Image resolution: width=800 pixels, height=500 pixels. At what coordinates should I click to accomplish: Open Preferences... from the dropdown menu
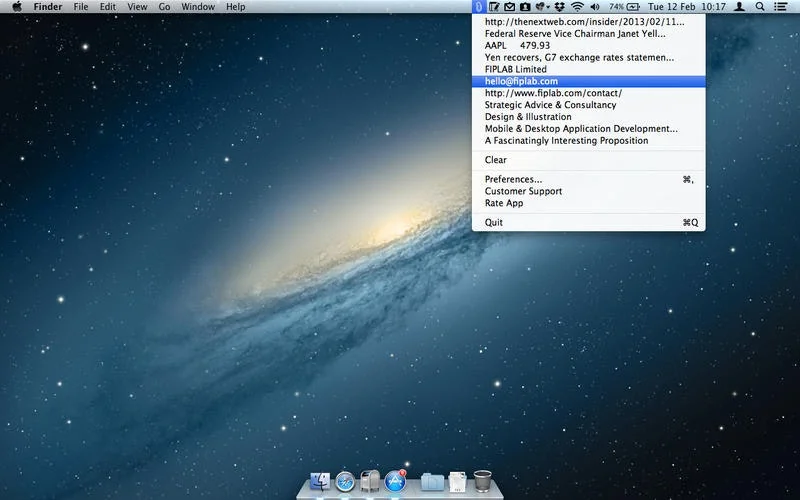[514, 179]
